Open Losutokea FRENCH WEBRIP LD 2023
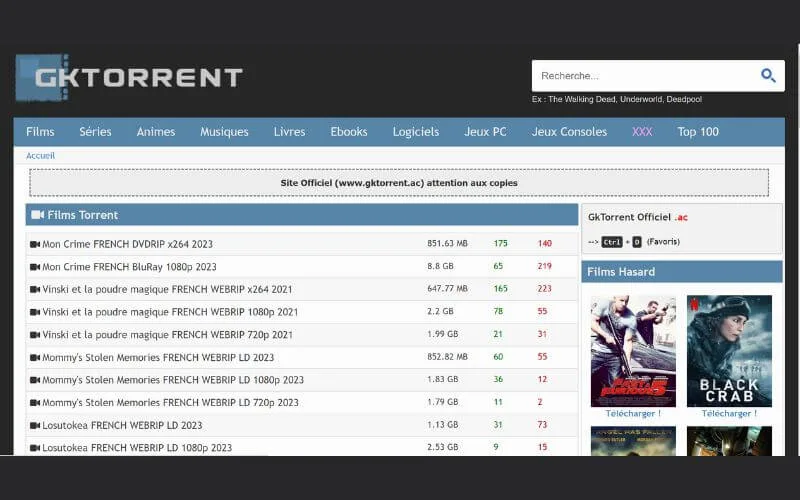This screenshot has width=800, height=500. point(122,425)
